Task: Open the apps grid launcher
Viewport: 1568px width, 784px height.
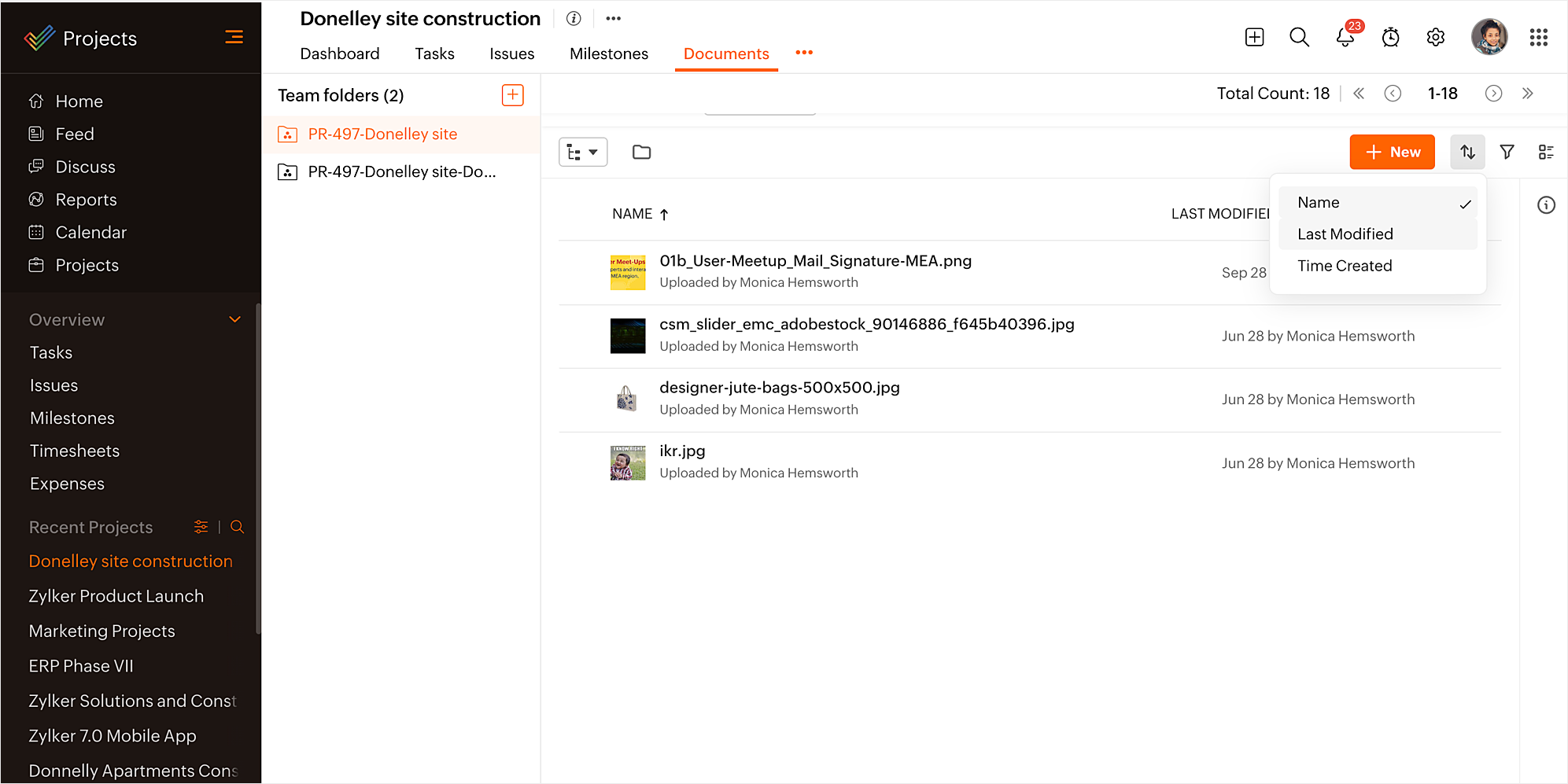Action: coord(1538,37)
